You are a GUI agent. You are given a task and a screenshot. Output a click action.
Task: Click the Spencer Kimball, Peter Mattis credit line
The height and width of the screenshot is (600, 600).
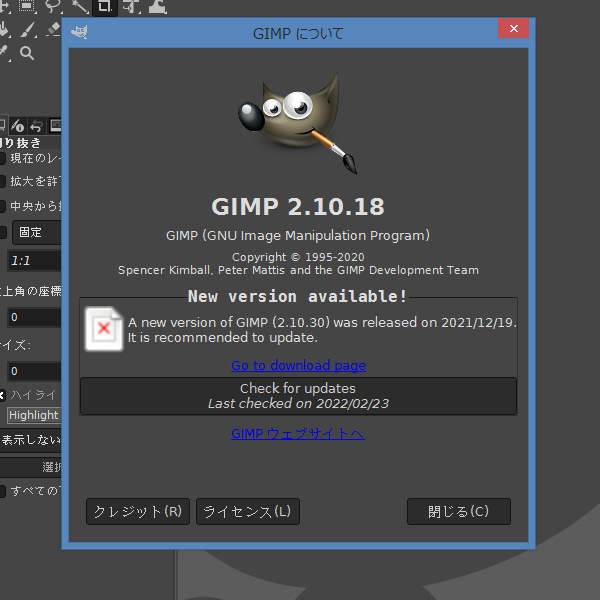(x=298, y=271)
